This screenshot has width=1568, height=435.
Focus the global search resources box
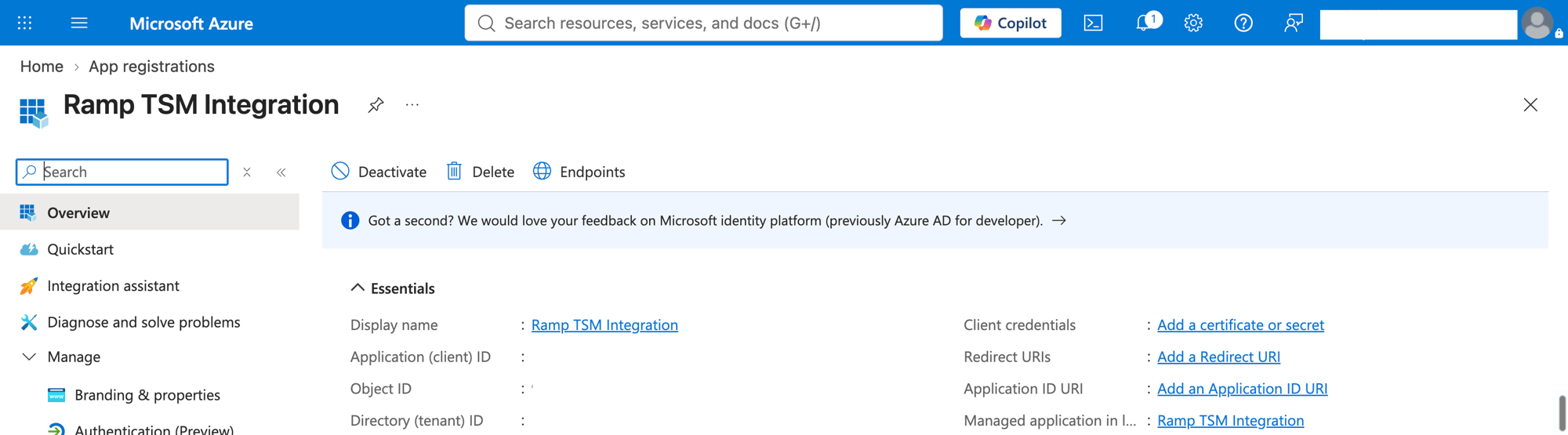[x=703, y=23]
